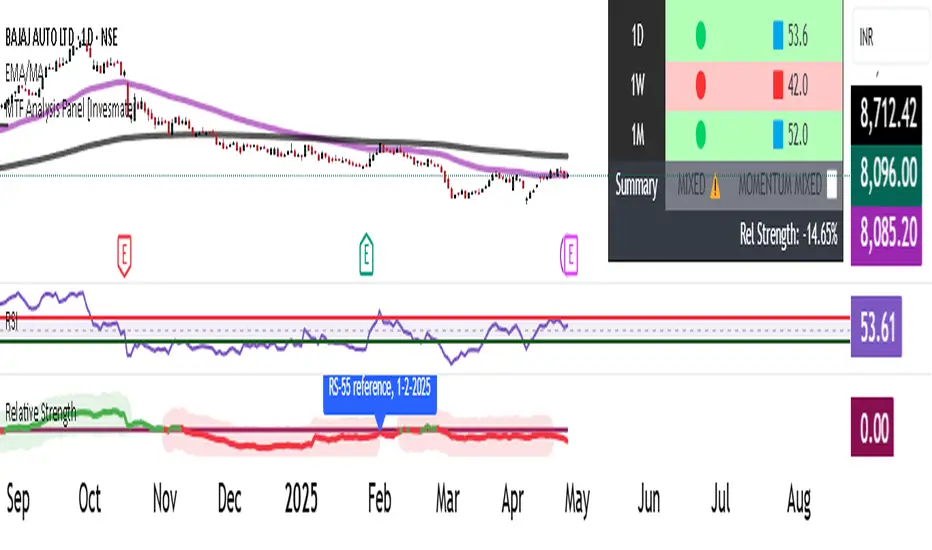Image resolution: width=932 pixels, height=550 pixels.
Task: Click the Oct label on the time axis
Action: pyautogui.click(x=90, y=498)
